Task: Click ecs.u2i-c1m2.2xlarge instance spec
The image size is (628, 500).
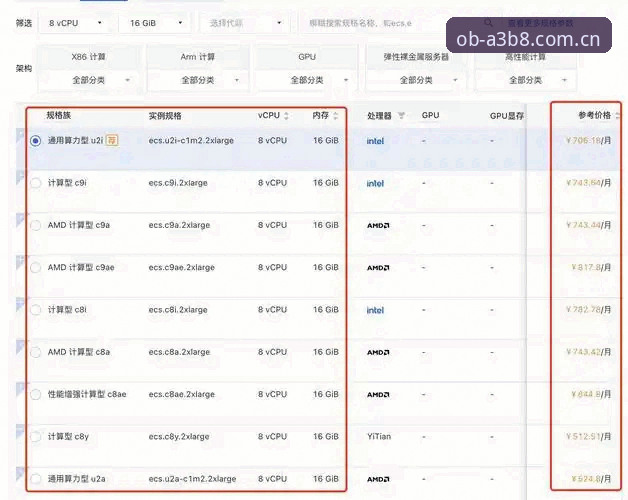Action: [x=191, y=141]
